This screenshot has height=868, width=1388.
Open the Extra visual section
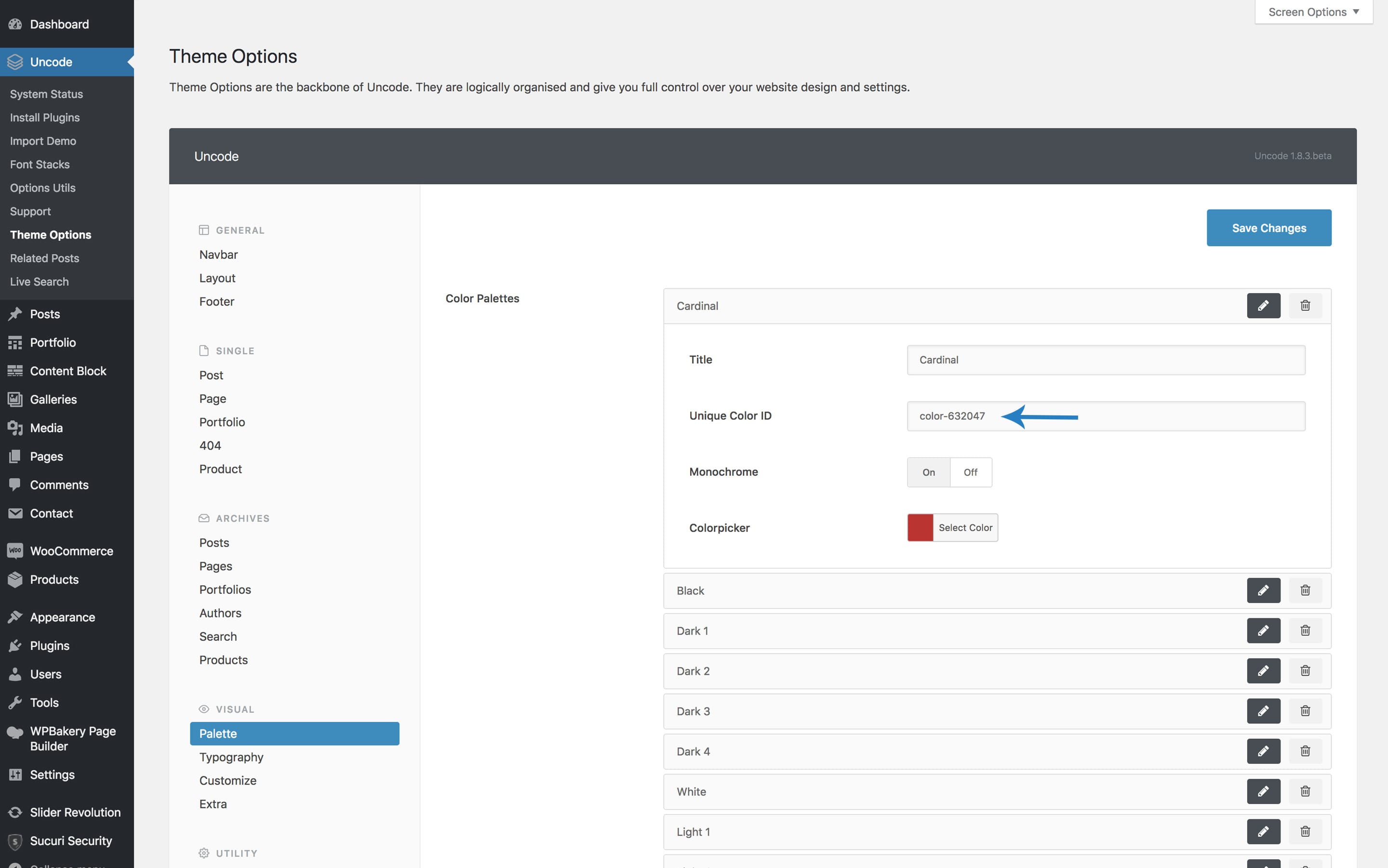tap(213, 804)
